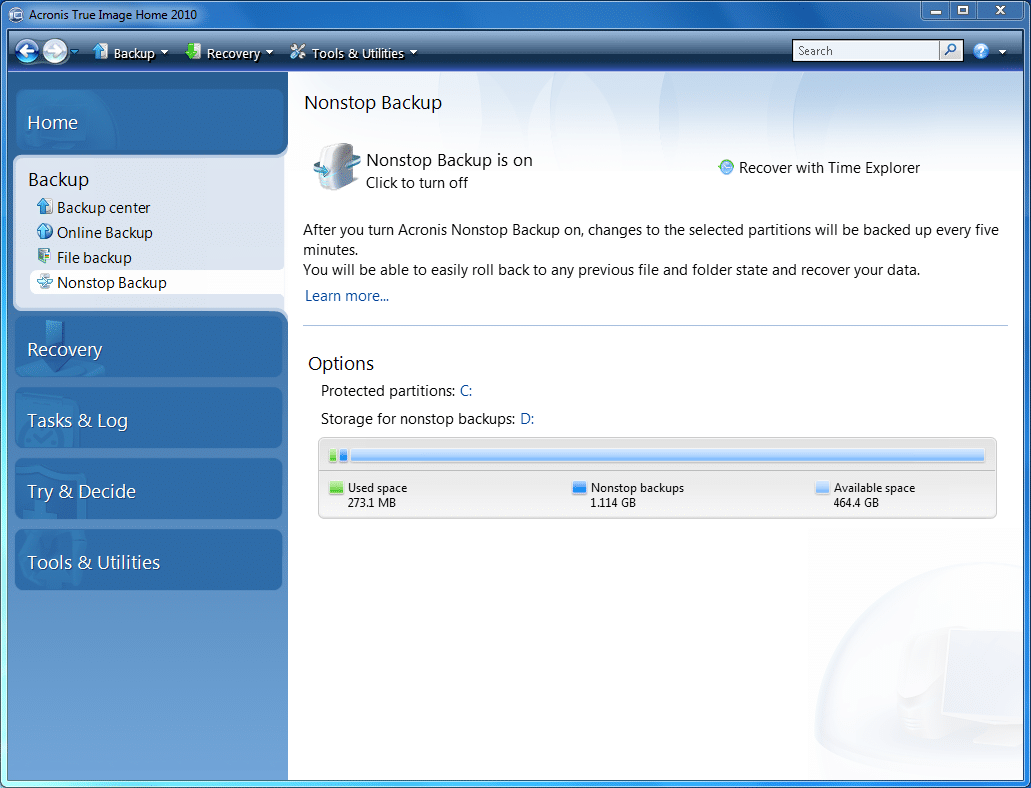Click the search magnifier button
The height and width of the screenshot is (788, 1031).
point(951,51)
